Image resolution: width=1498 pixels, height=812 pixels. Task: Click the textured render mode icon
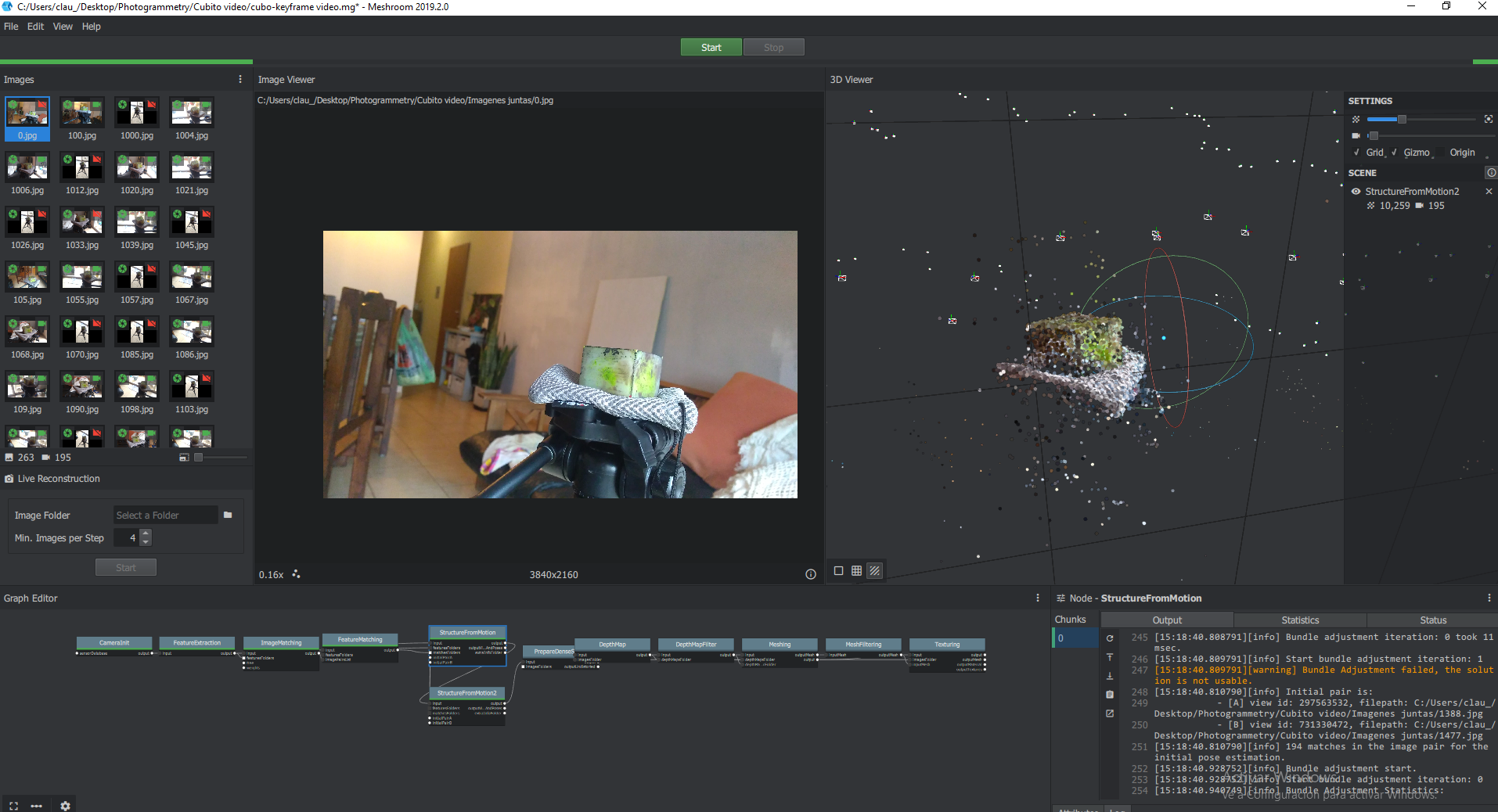[x=875, y=571]
